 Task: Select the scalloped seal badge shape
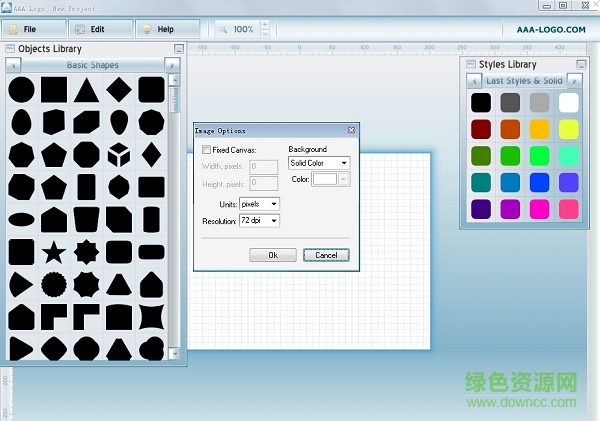[54, 283]
